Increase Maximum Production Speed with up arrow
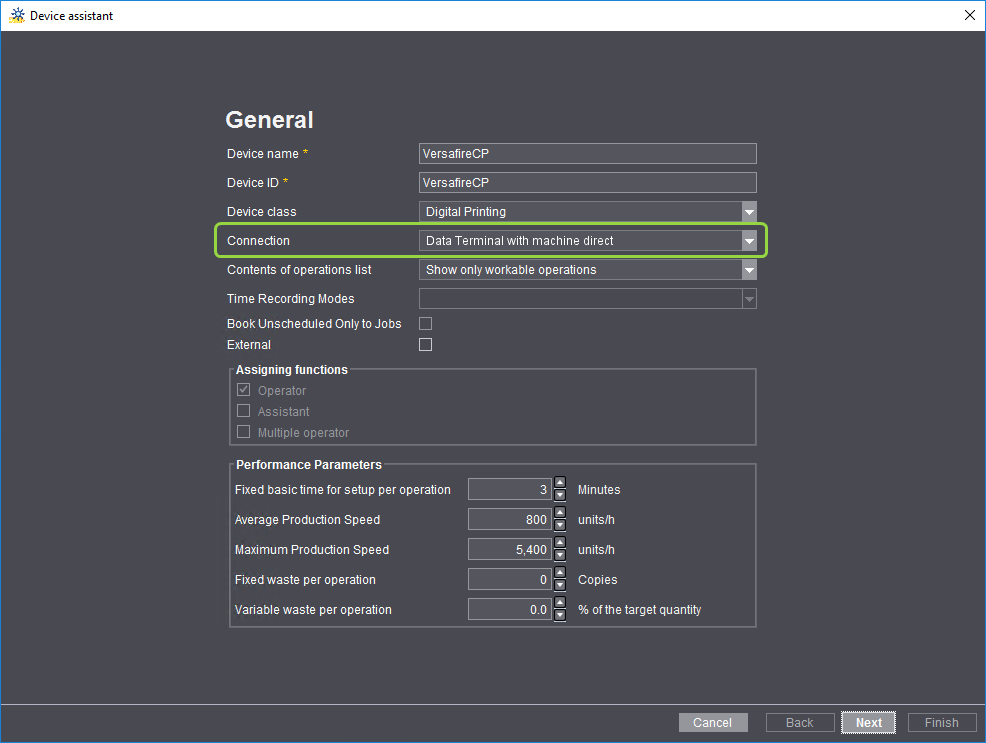This screenshot has width=986, height=743. pyautogui.click(x=560, y=544)
